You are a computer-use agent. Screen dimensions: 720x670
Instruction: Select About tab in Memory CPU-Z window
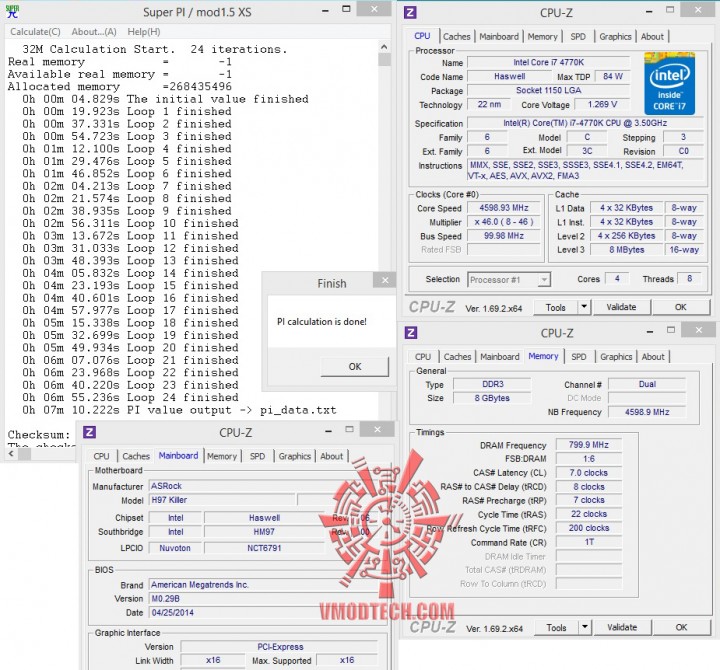coord(653,357)
